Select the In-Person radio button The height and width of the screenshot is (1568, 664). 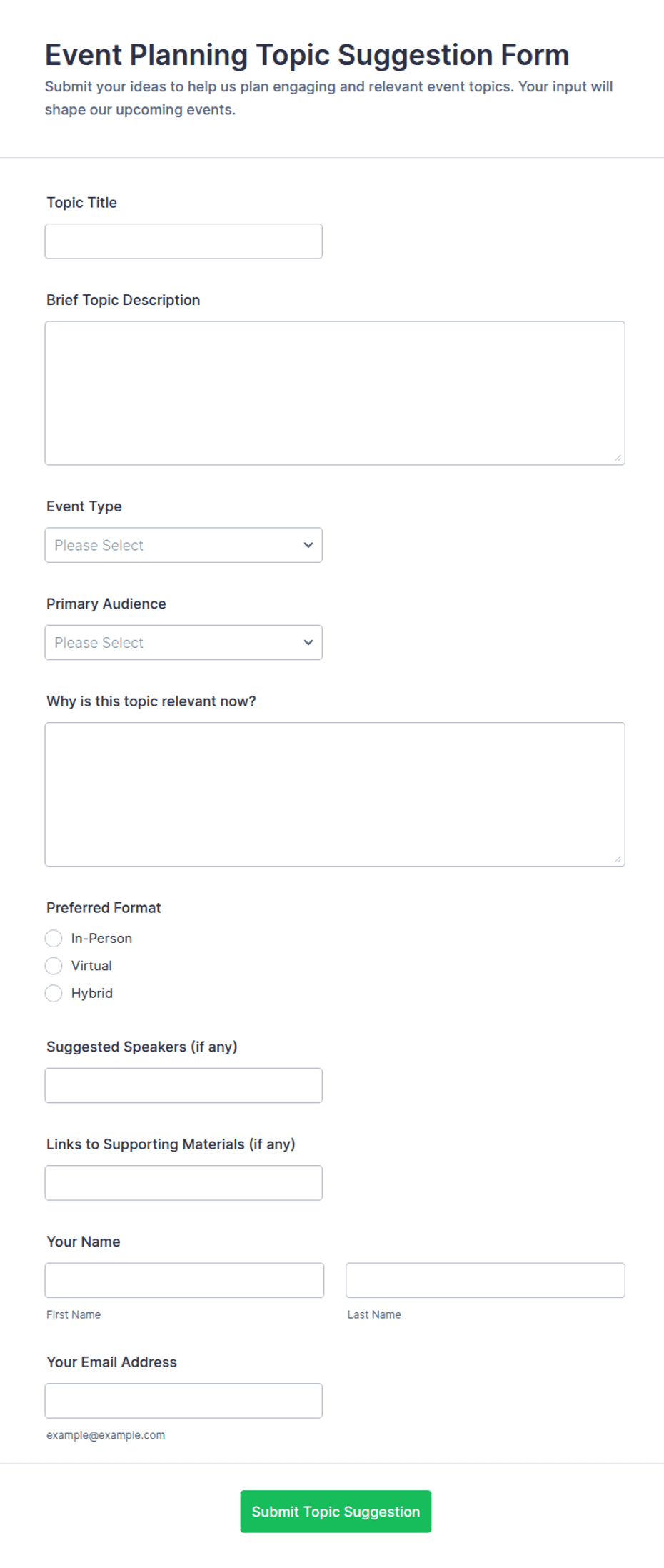coord(54,938)
